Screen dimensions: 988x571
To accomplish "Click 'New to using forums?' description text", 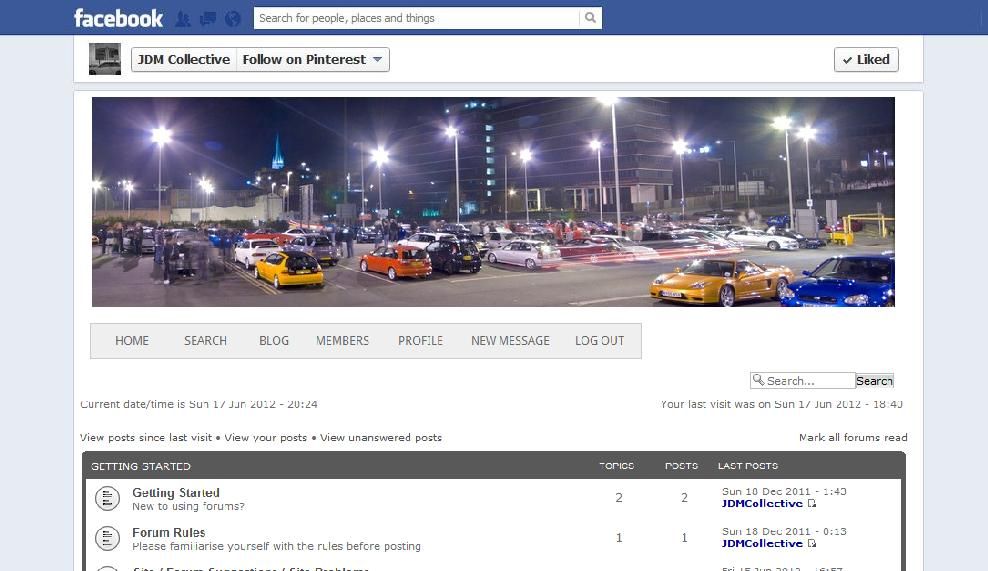I will [188, 506].
